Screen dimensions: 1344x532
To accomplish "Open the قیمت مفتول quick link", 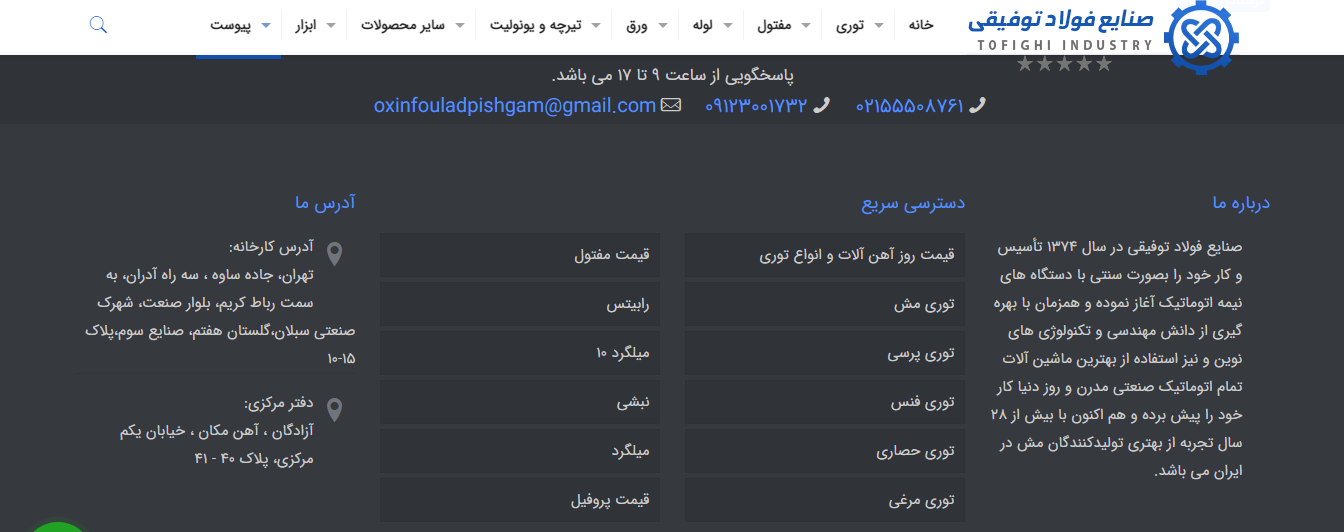I will click(519, 255).
